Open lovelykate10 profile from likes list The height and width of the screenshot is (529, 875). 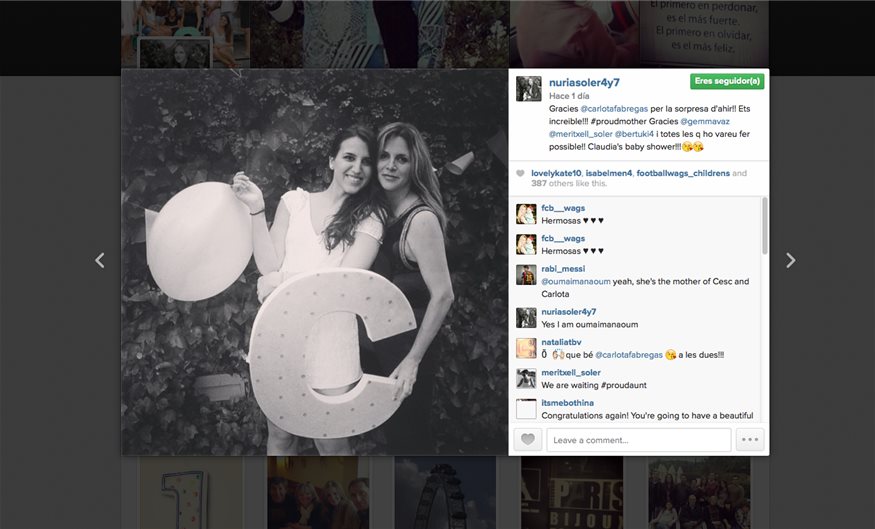(556, 173)
